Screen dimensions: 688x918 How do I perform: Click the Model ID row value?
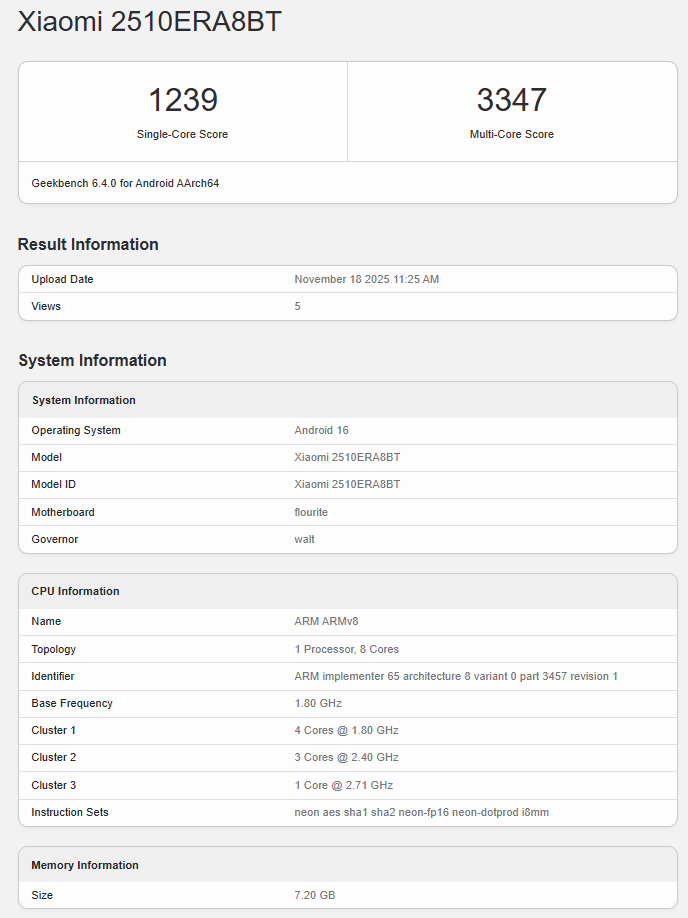(347, 484)
